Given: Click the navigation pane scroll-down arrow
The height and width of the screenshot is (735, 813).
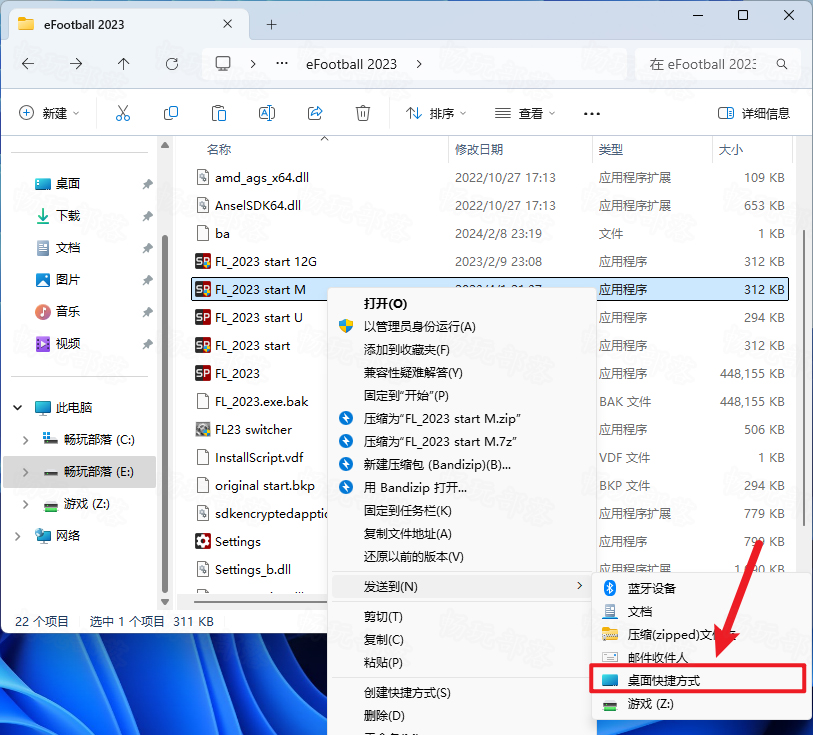Looking at the screenshot, I should [x=165, y=602].
